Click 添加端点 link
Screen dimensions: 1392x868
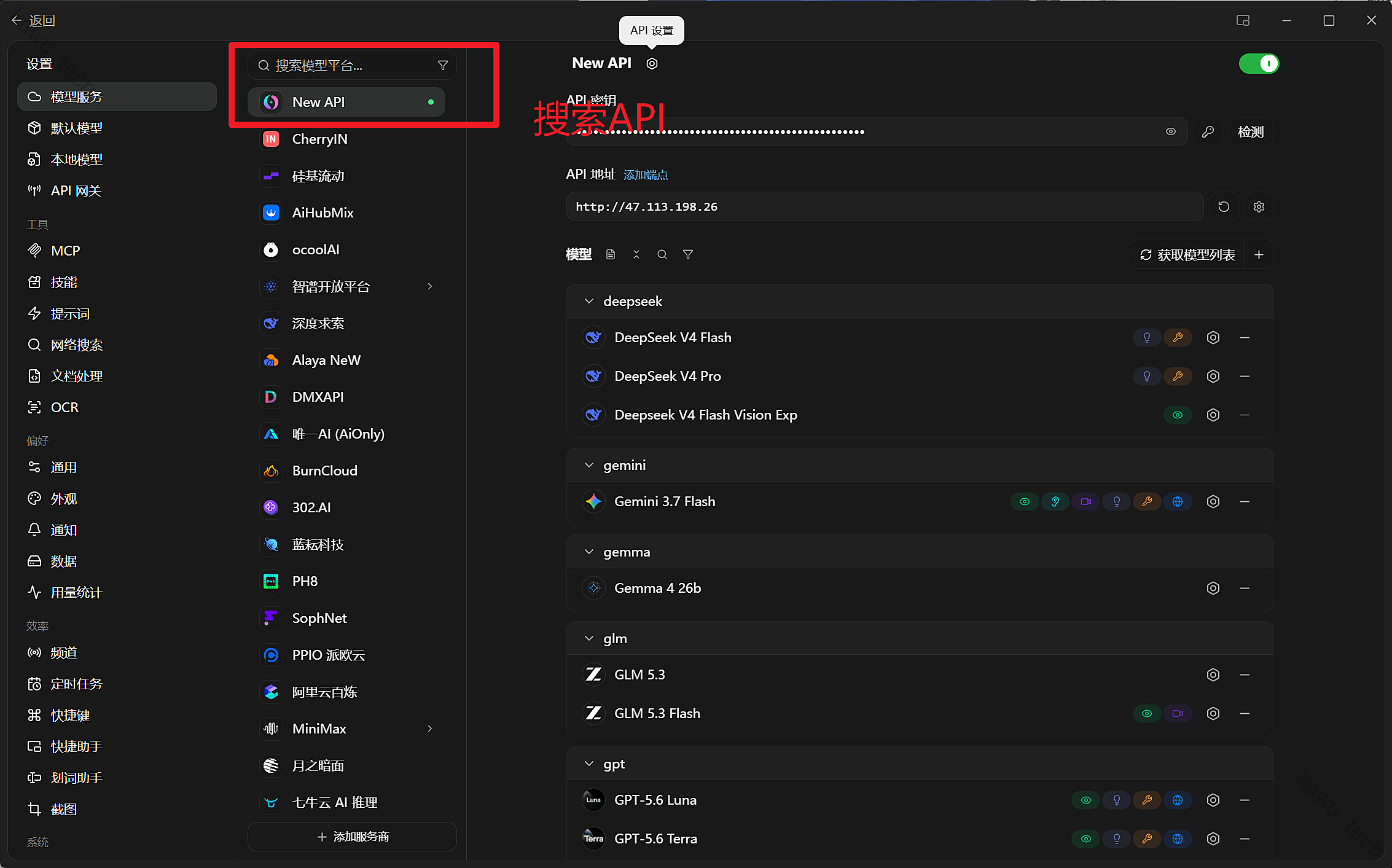(x=645, y=175)
